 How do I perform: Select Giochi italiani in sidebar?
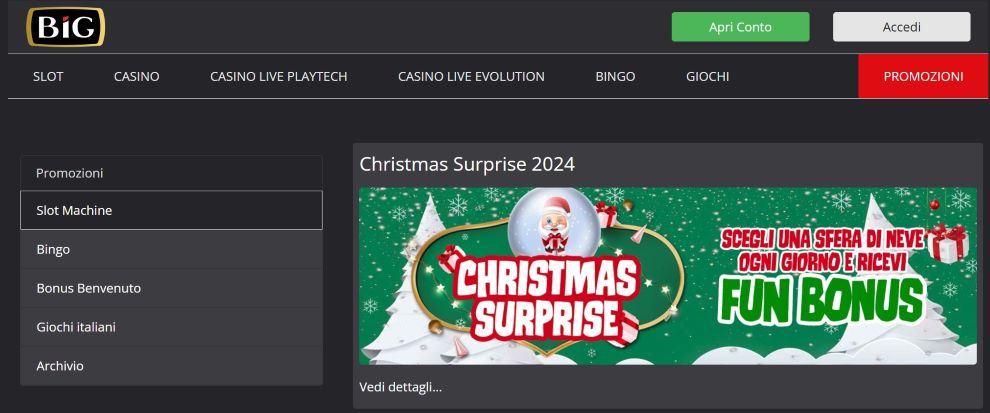[171, 327]
